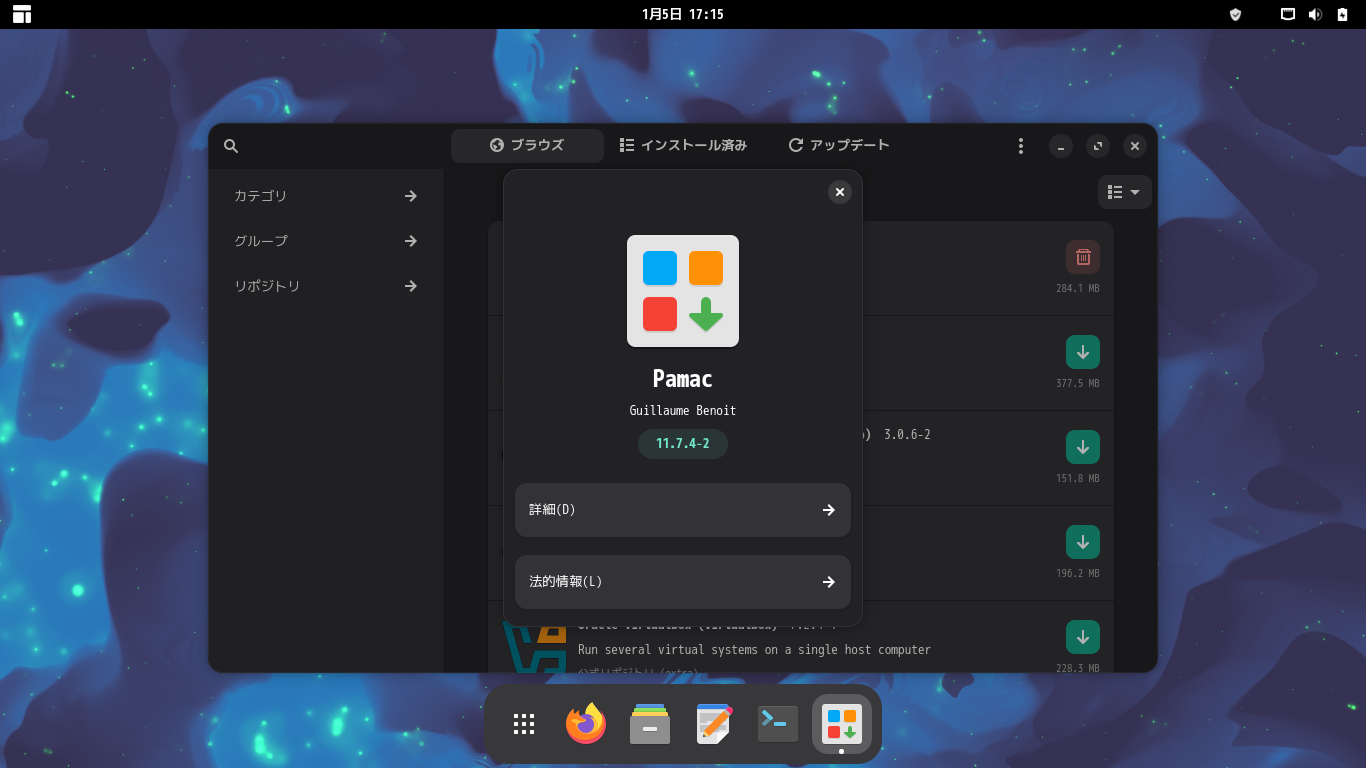Open the search in Pamac
This screenshot has width=1366, height=768.
coord(231,146)
